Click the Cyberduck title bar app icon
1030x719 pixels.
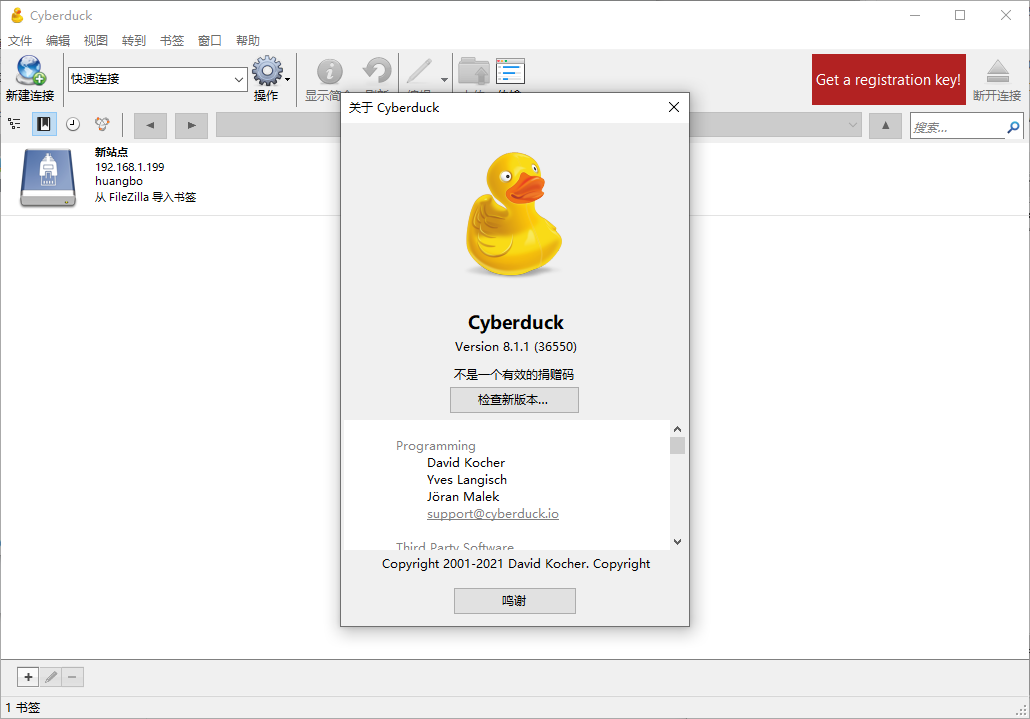[x=17, y=15]
